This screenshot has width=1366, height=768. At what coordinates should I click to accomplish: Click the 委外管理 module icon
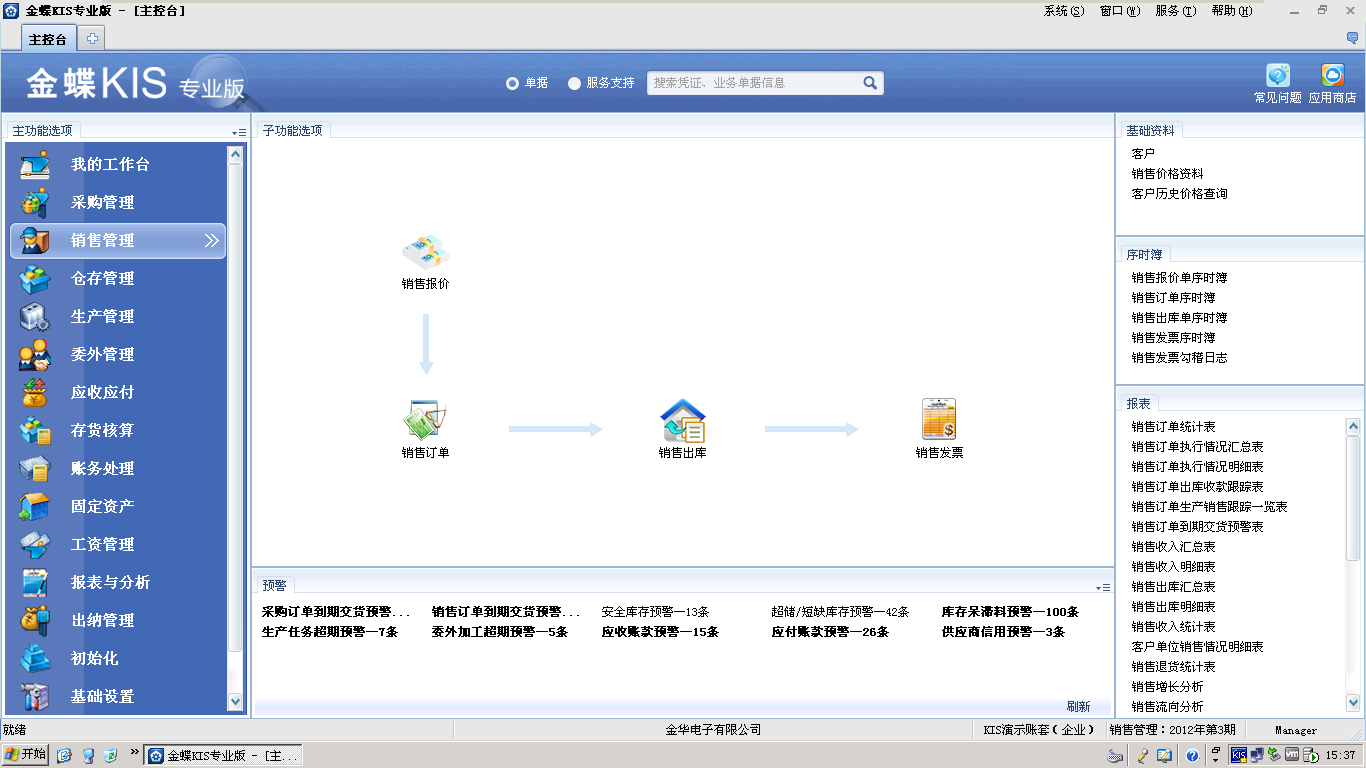click(x=35, y=354)
